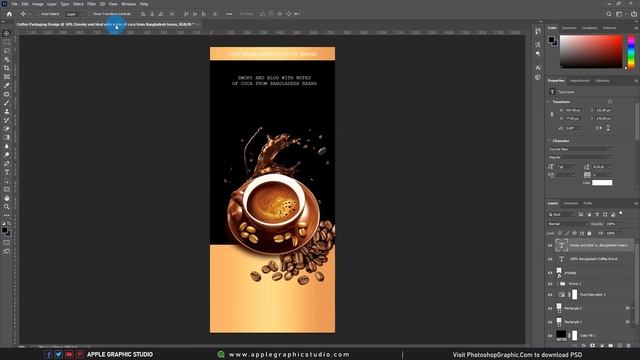The width and height of the screenshot is (640, 360).
Task: Open the Facebook icon in bottom banner
Action: [48, 355]
